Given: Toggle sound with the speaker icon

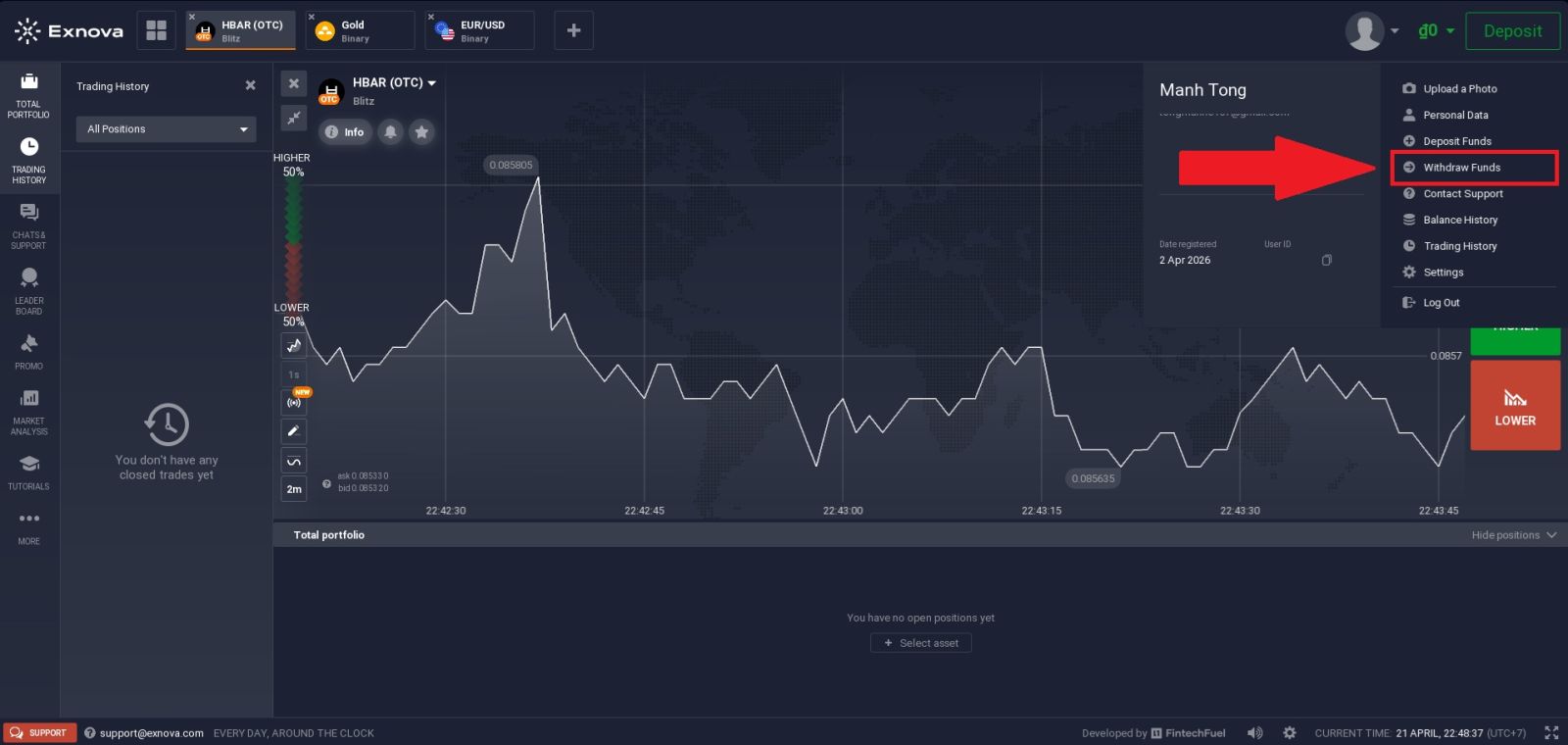Looking at the screenshot, I should coord(1254,732).
